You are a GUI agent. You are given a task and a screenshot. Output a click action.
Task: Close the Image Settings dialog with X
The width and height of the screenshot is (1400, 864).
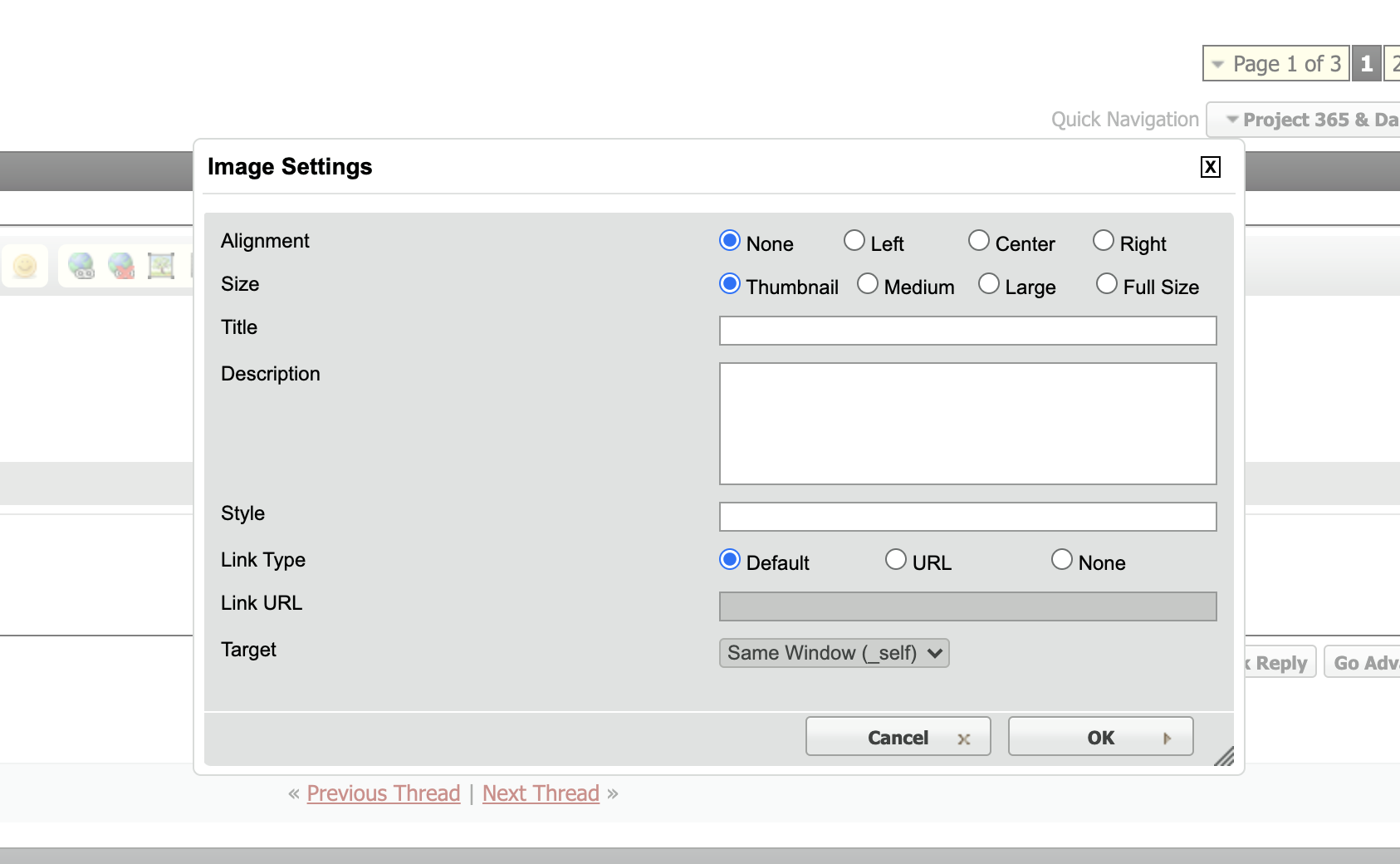point(1210,167)
